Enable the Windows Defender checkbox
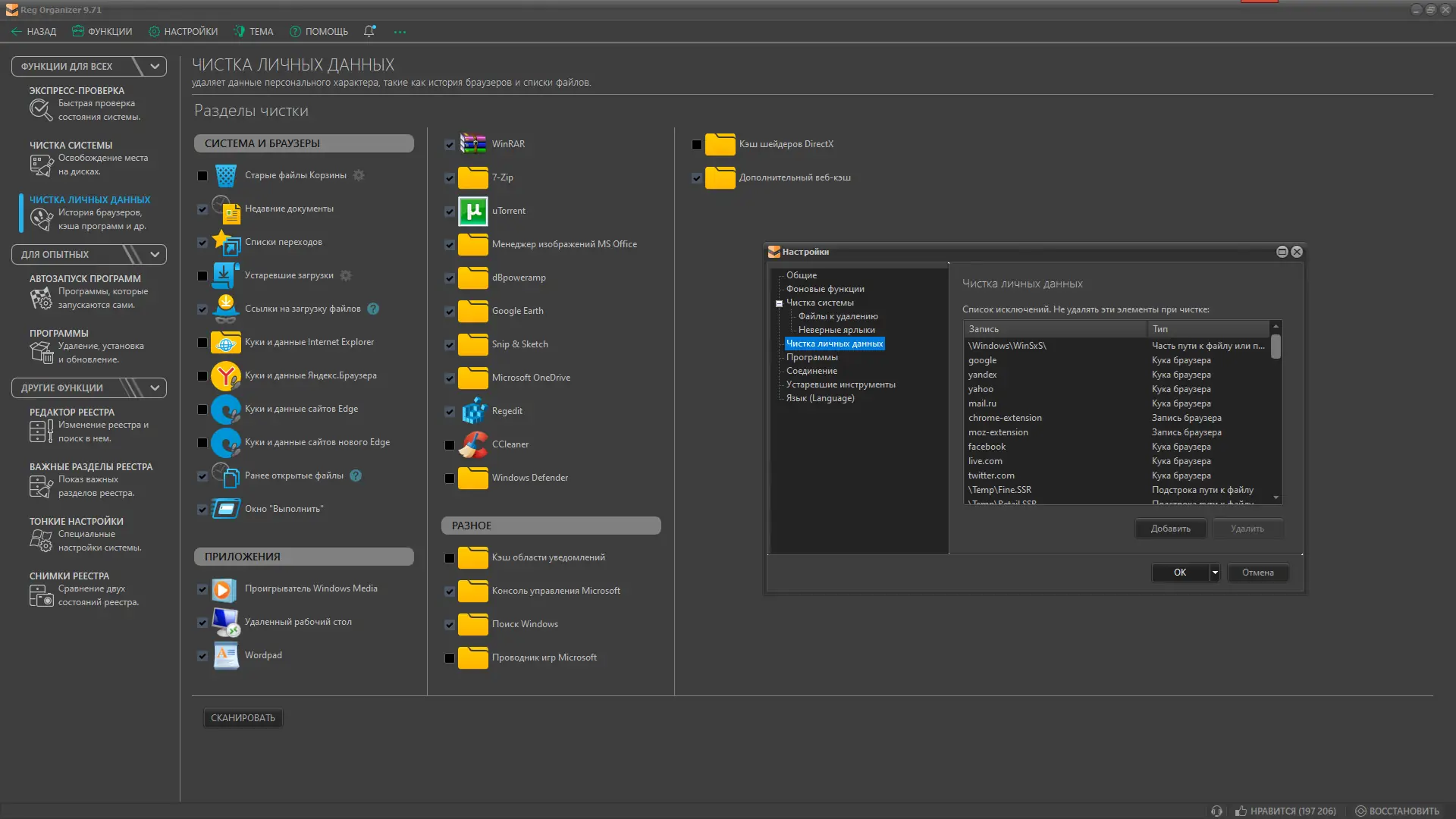Viewport: 1456px width, 819px height. (450, 479)
